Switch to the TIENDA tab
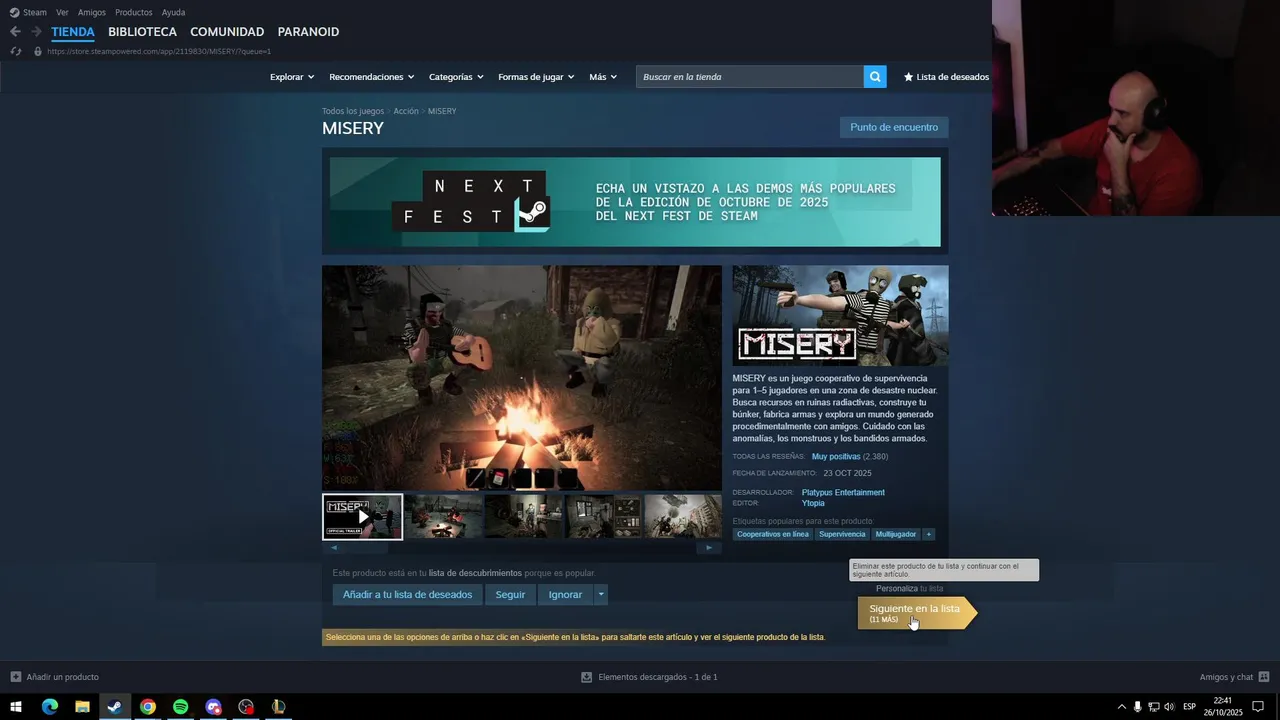The width and height of the screenshot is (1280, 720). [73, 32]
